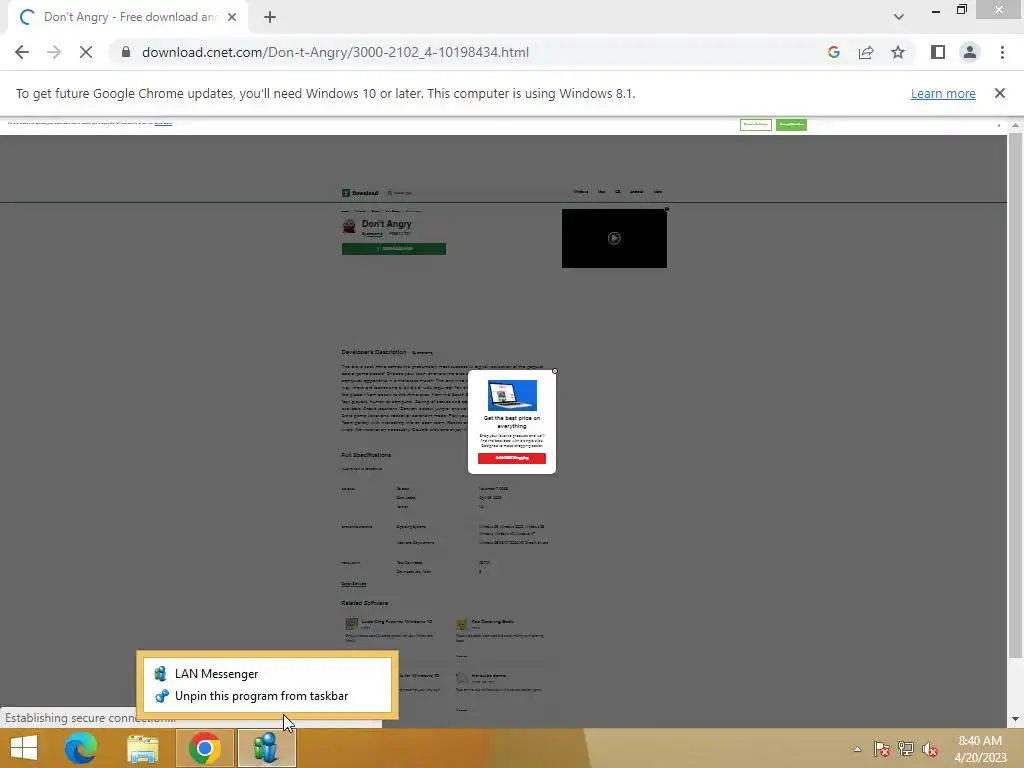This screenshot has height=768, width=1024.
Task: Click the address bar URL field
Action: tap(335, 52)
